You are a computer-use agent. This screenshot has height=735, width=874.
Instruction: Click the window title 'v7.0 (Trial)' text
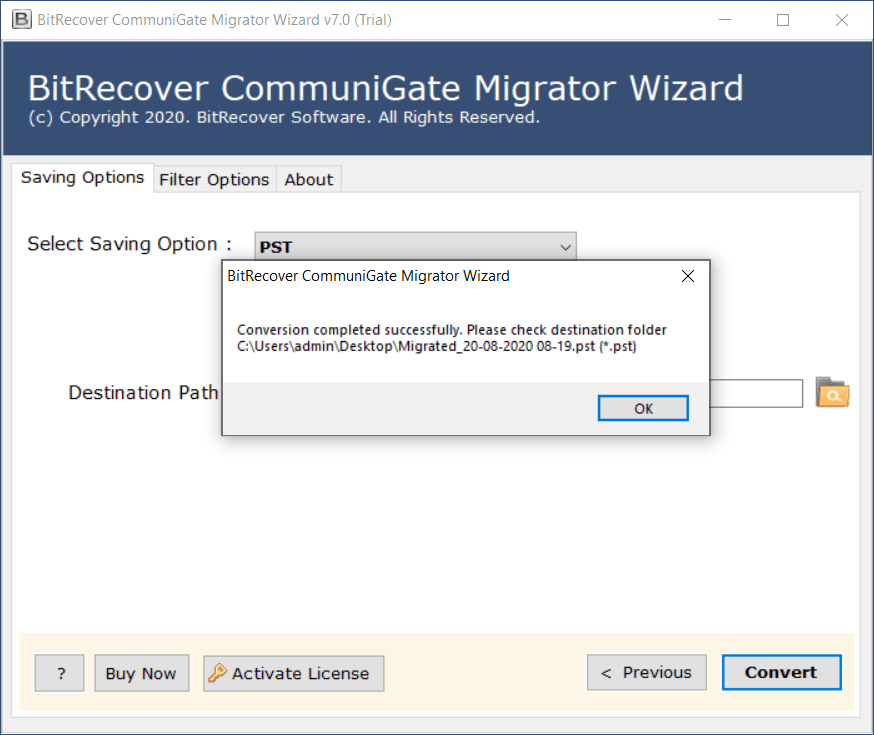[x=357, y=20]
